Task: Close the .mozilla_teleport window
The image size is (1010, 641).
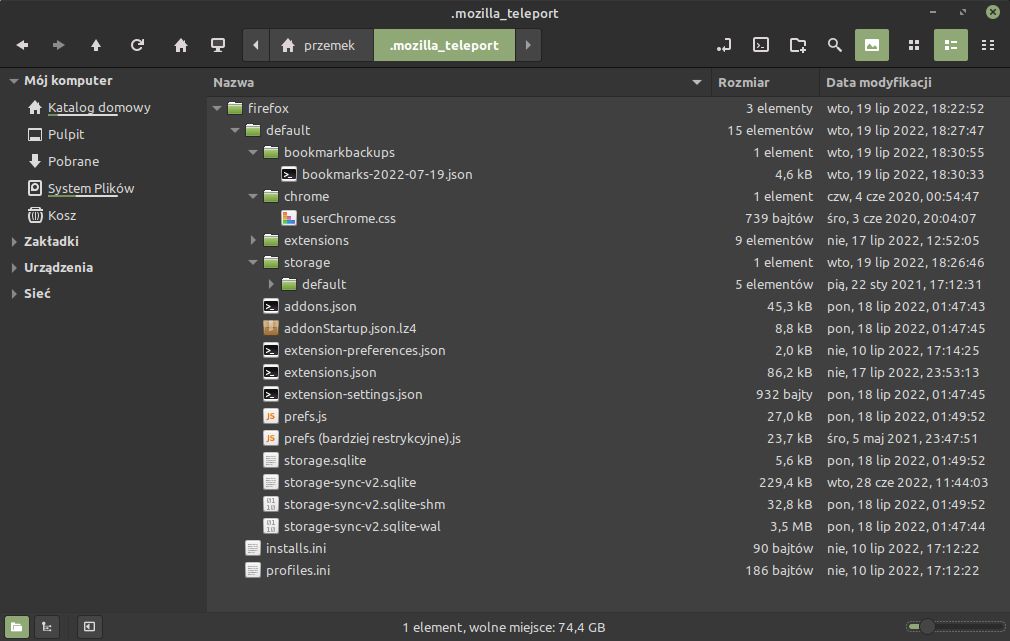Action: click(993, 12)
